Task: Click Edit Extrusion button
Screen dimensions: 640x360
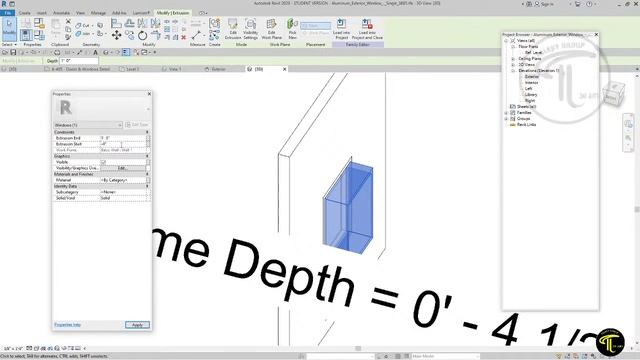Action: (233, 29)
